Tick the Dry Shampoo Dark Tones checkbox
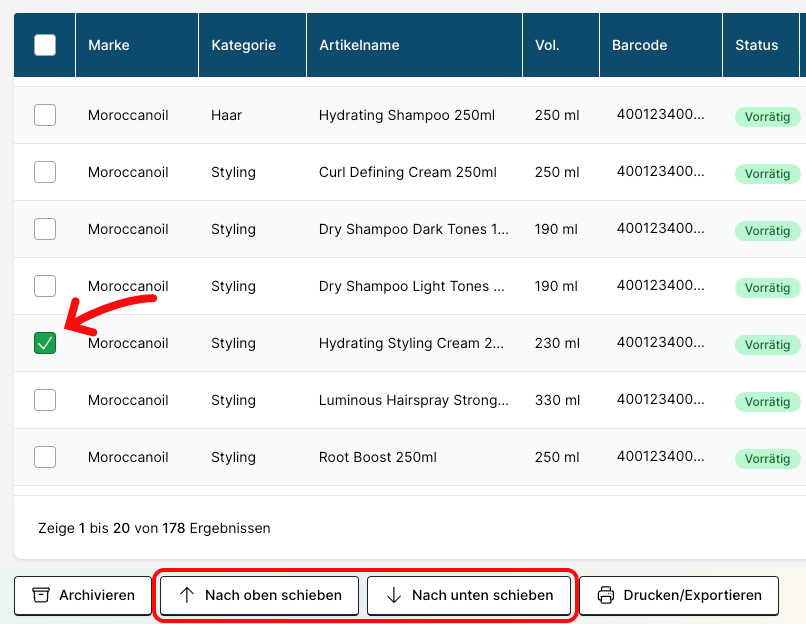 45,229
